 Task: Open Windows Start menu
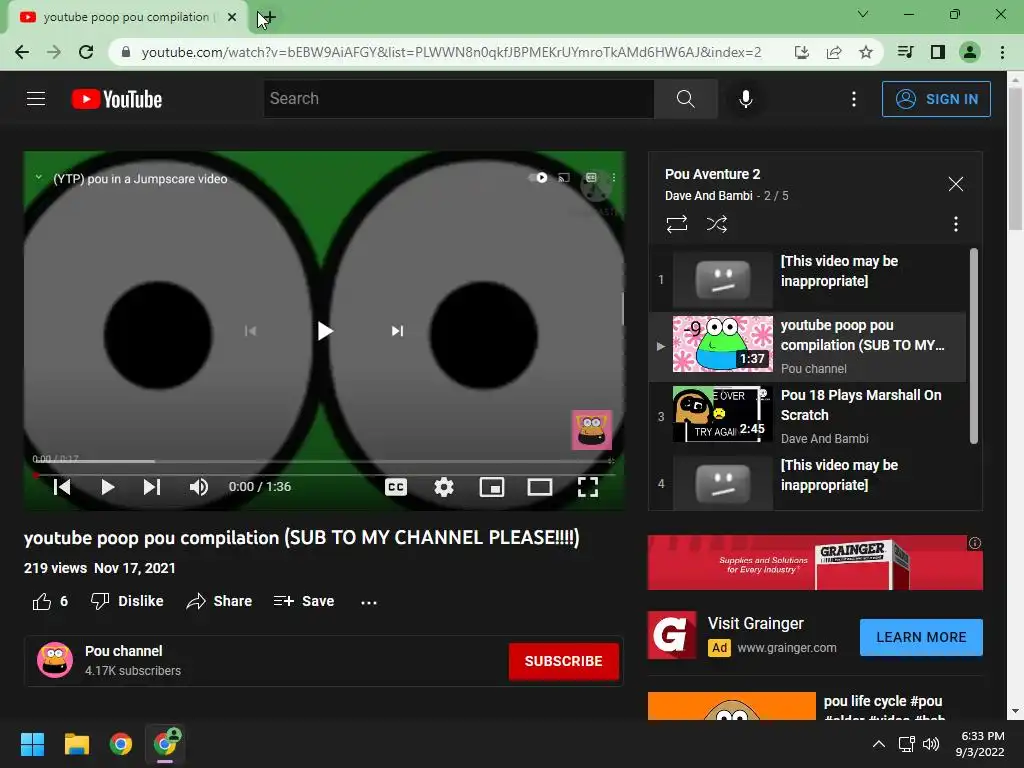pos(32,744)
